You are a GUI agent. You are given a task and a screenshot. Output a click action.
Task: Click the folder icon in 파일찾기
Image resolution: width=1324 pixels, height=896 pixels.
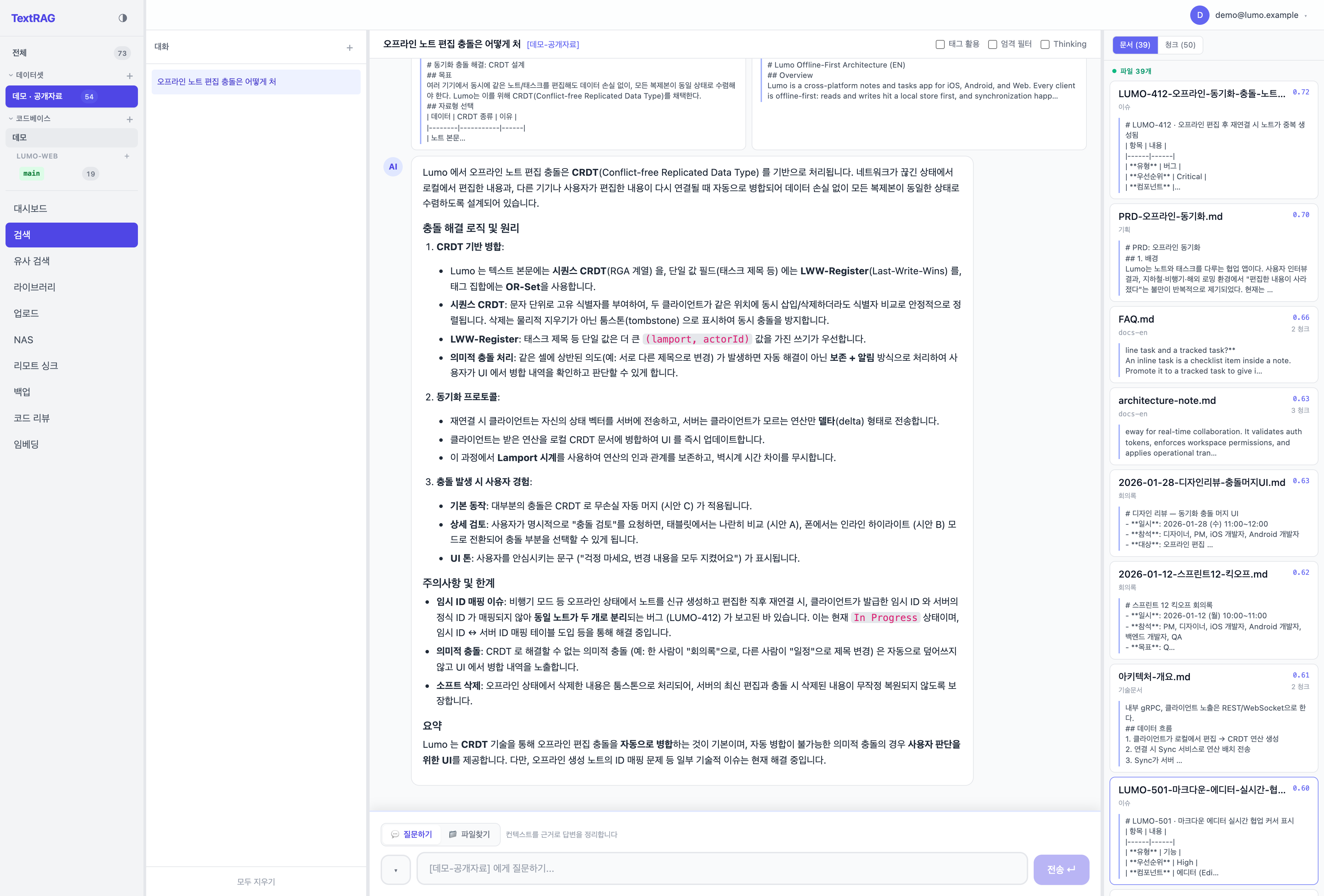coord(453,835)
